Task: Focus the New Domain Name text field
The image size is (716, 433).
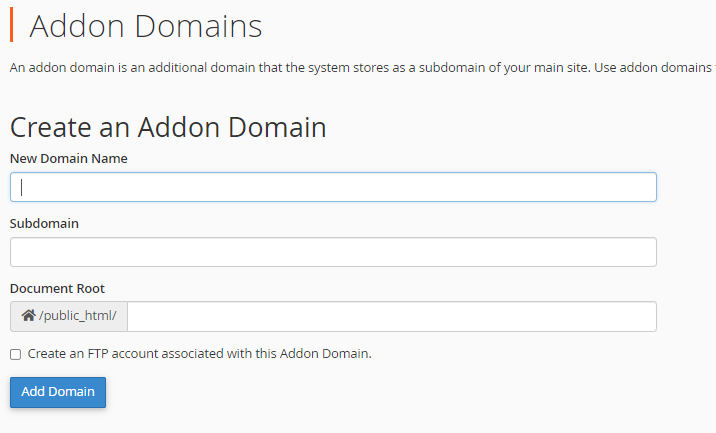Action: 333,187
